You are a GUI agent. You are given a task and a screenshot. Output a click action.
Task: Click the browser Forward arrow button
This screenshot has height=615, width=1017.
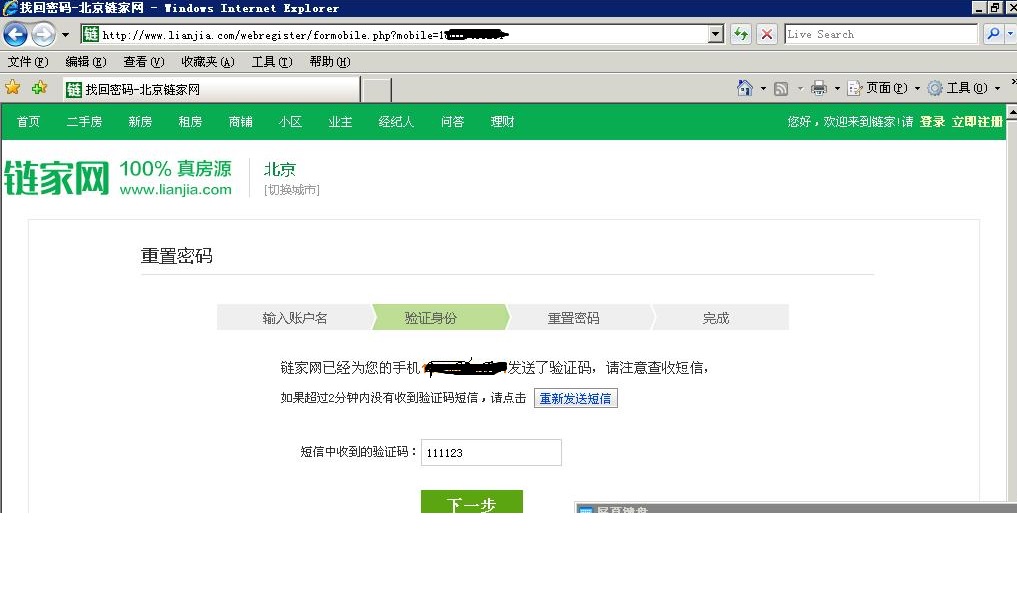click(x=43, y=34)
